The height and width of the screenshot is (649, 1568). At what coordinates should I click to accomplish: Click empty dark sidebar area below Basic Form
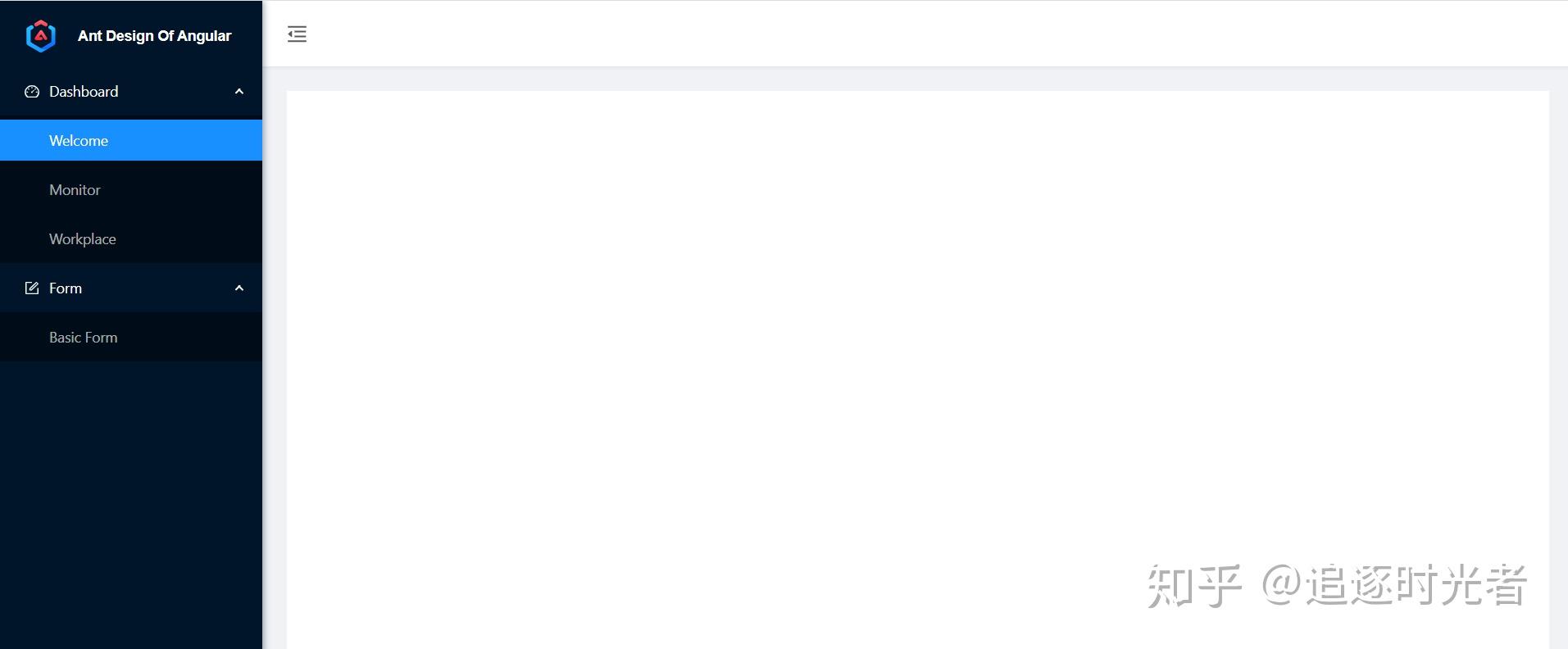coord(131,504)
